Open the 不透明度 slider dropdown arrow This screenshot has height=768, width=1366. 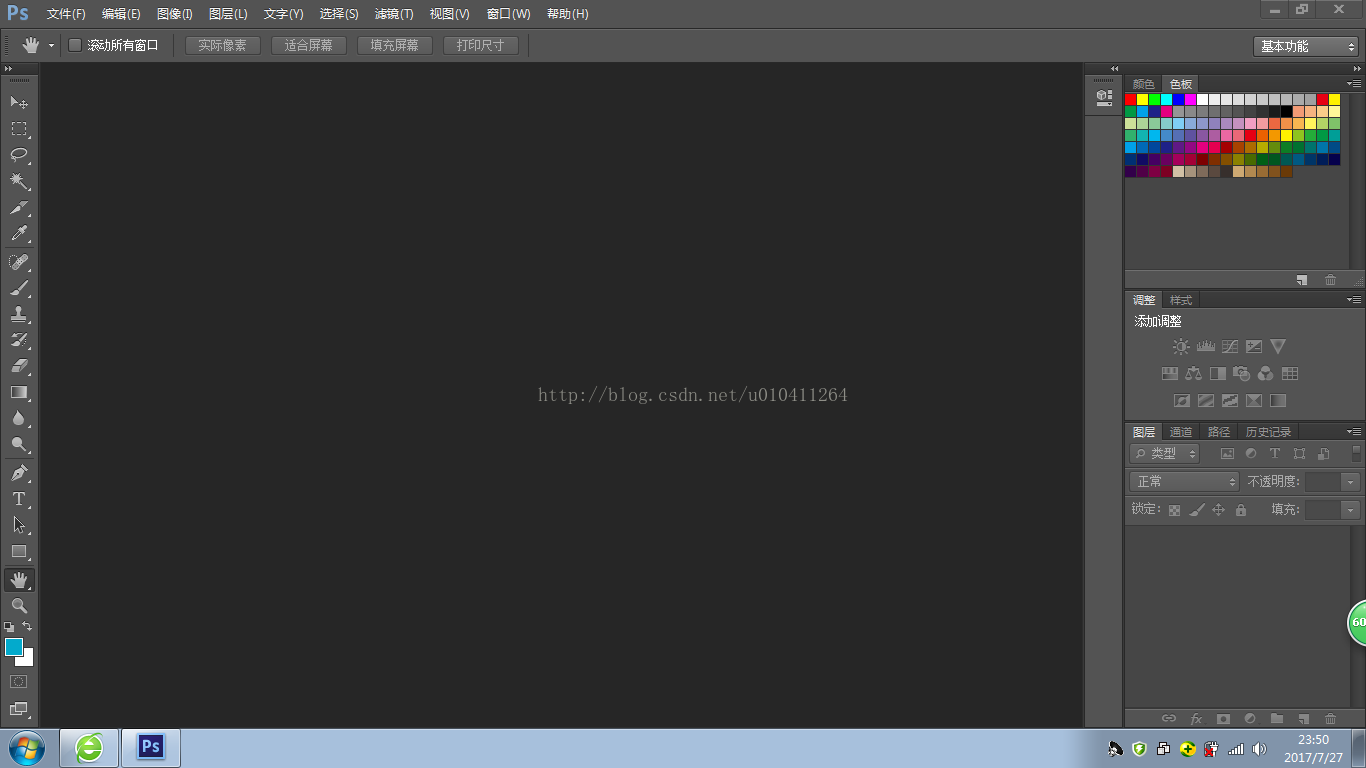pyautogui.click(x=1351, y=482)
